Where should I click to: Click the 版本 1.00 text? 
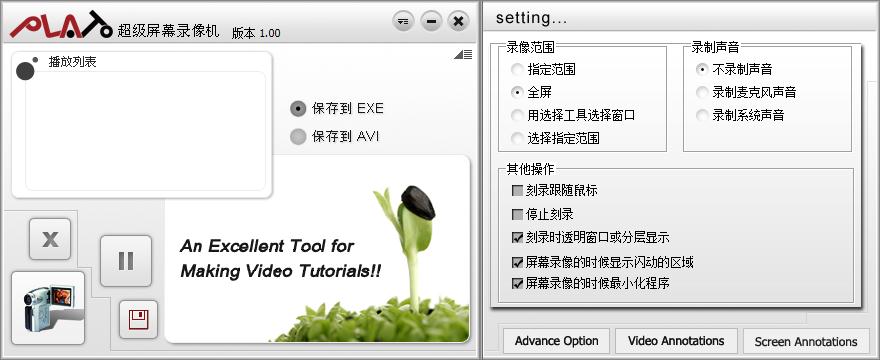[256, 33]
